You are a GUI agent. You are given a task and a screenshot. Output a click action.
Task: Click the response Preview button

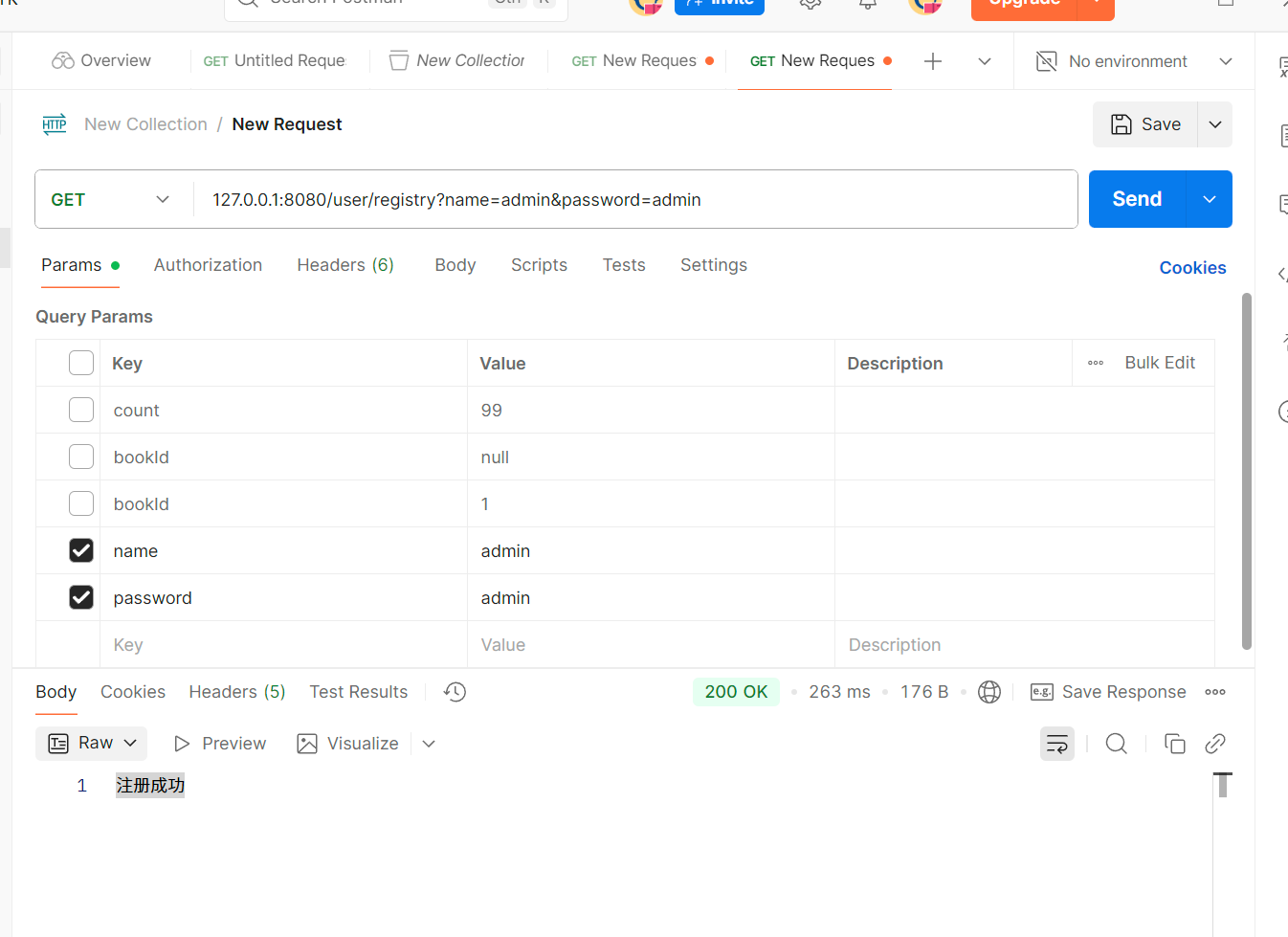[x=220, y=744]
